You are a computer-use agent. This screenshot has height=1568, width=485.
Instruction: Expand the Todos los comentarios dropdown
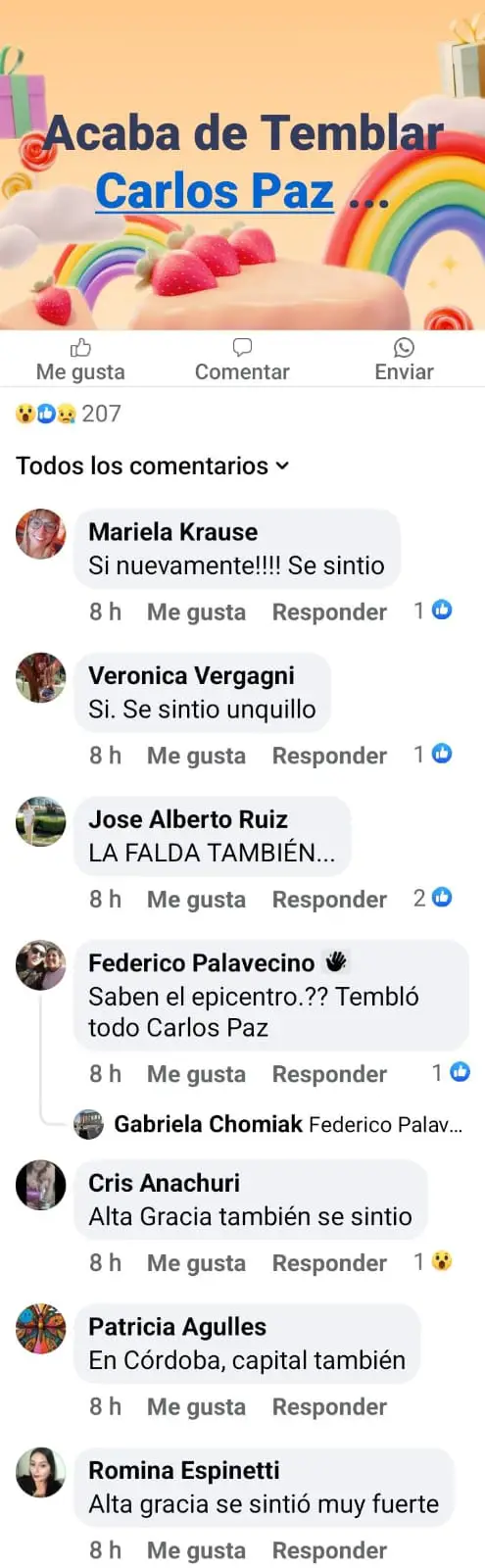tap(153, 465)
